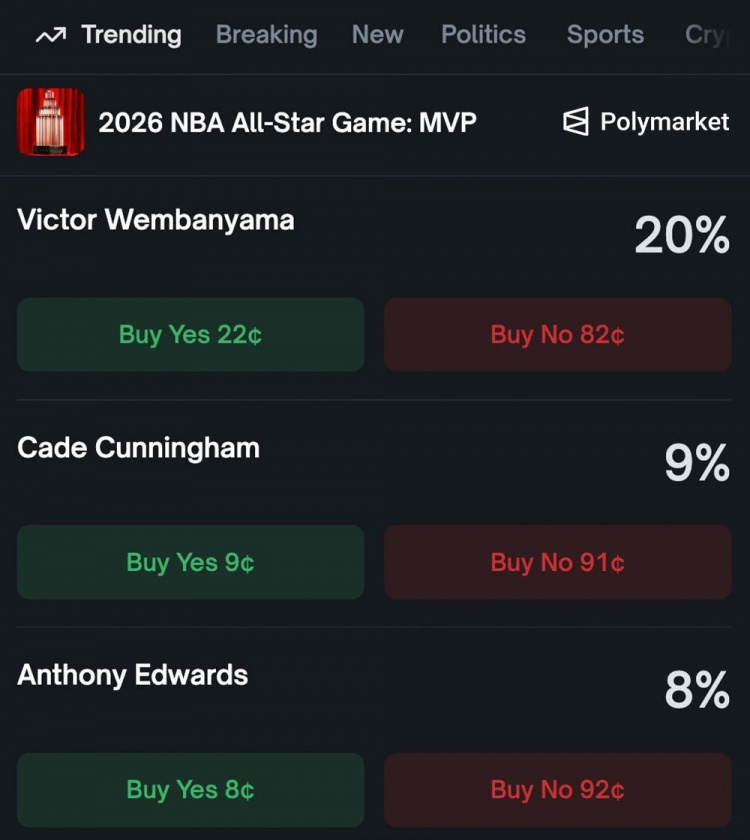Switch to the Sports tab

click(605, 35)
